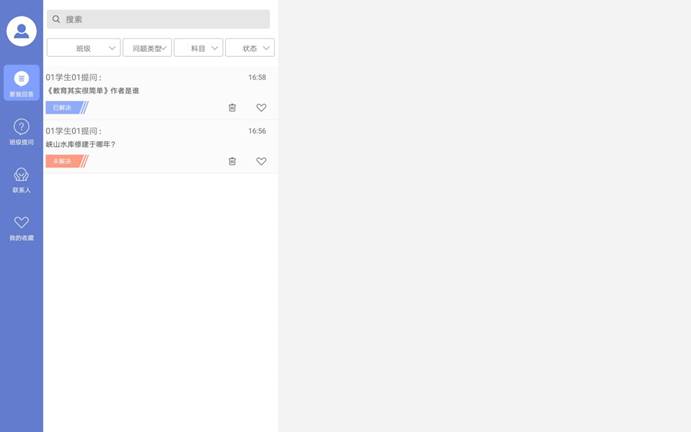Delete the 峡山水库修建于哪年 question

pos(232,161)
